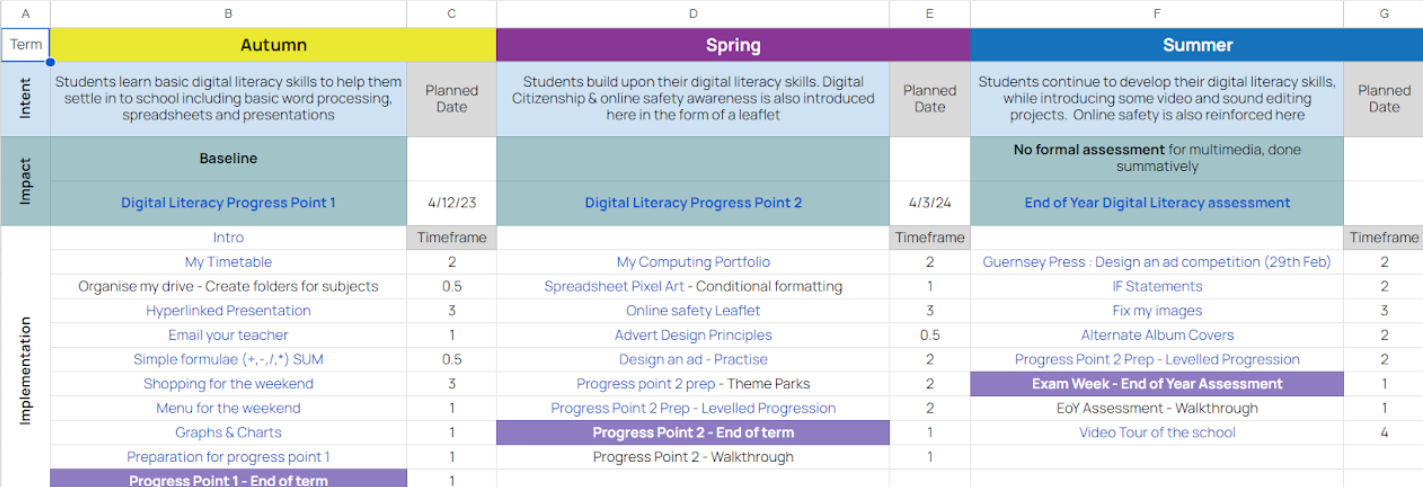Open the Graphs & Charts link
1423x487 pixels.
tap(228, 433)
